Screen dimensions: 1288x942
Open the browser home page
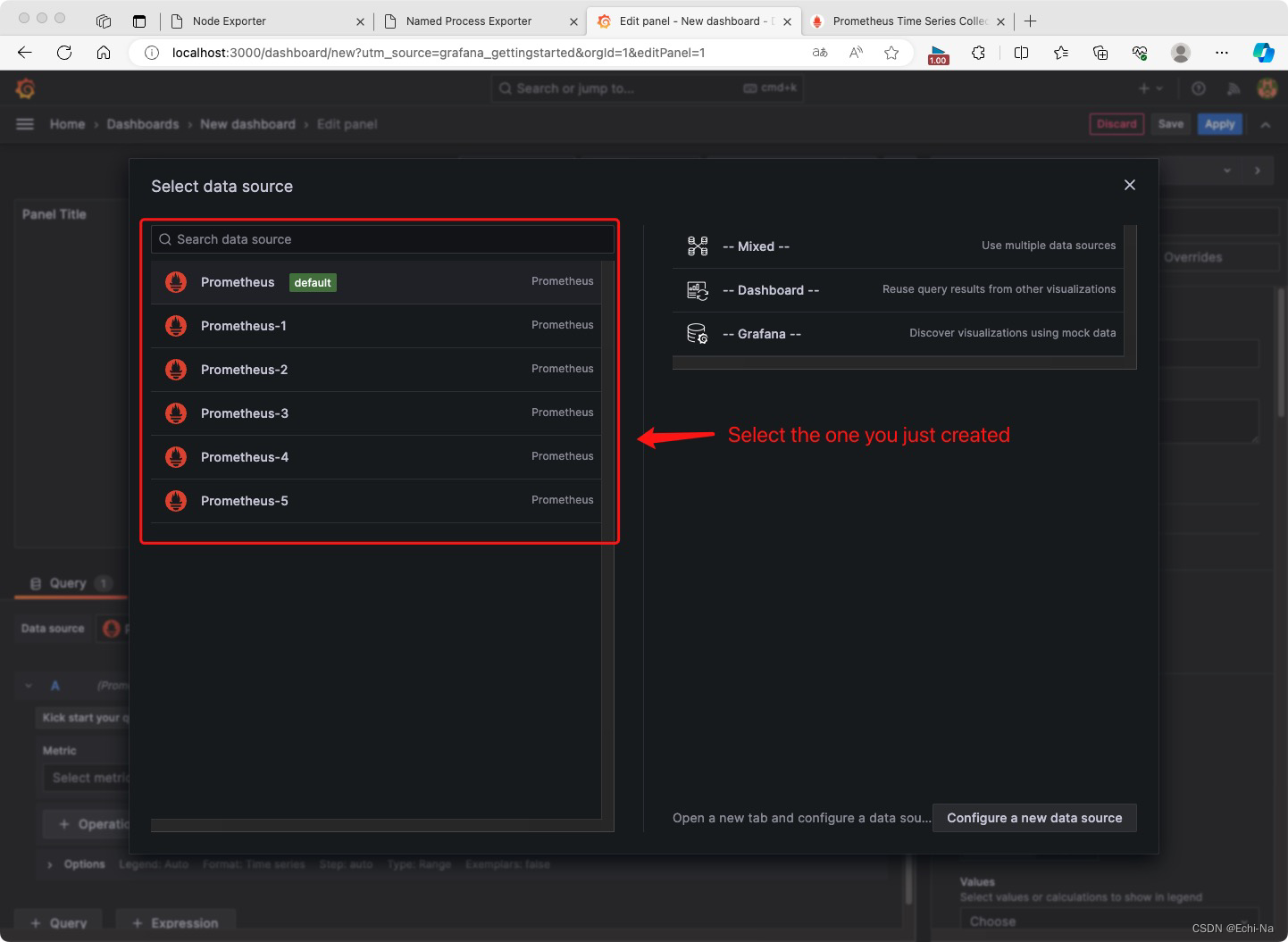point(104,53)
